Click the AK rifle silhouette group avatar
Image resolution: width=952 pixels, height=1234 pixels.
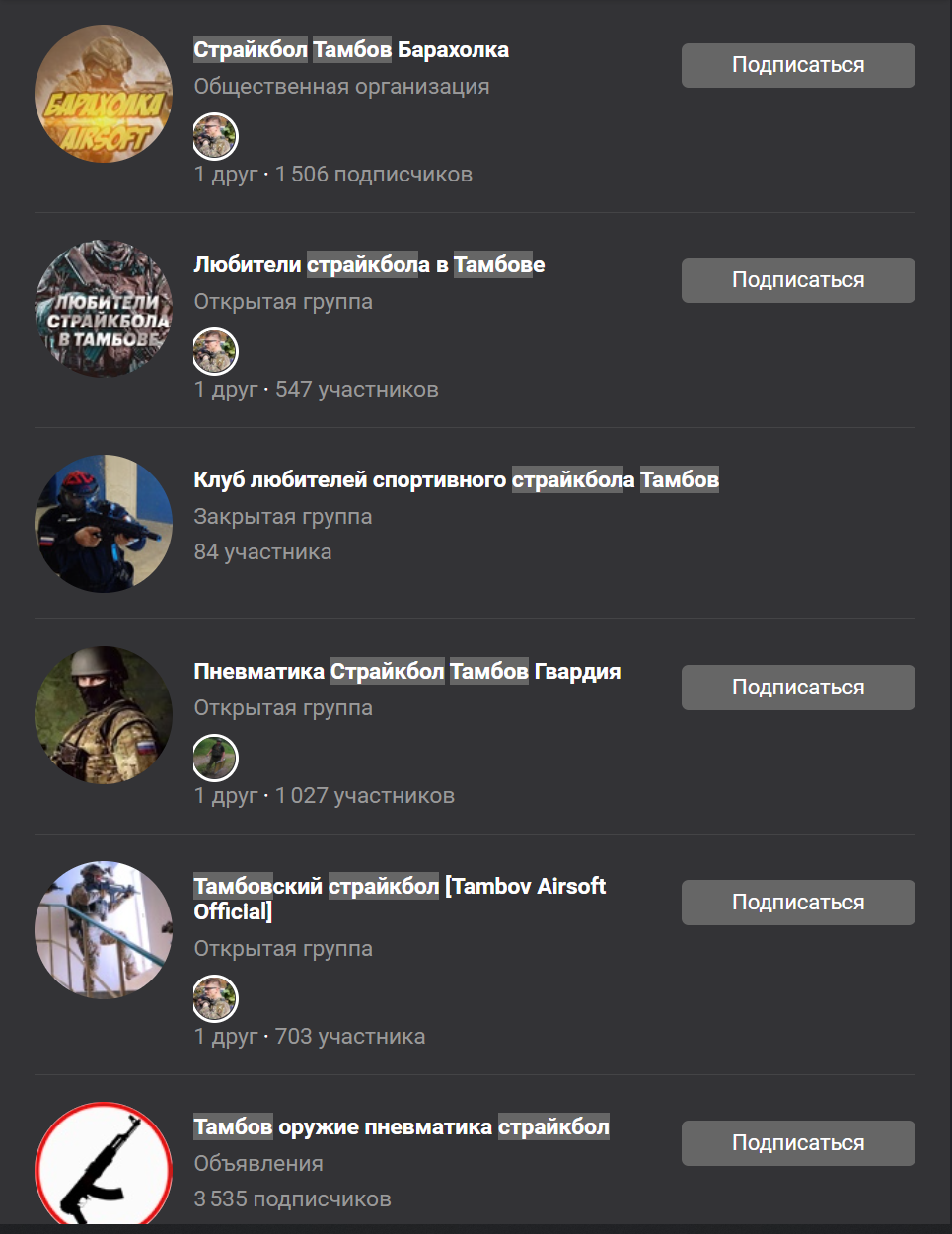pyautogui.click(x=104, y=1164)
